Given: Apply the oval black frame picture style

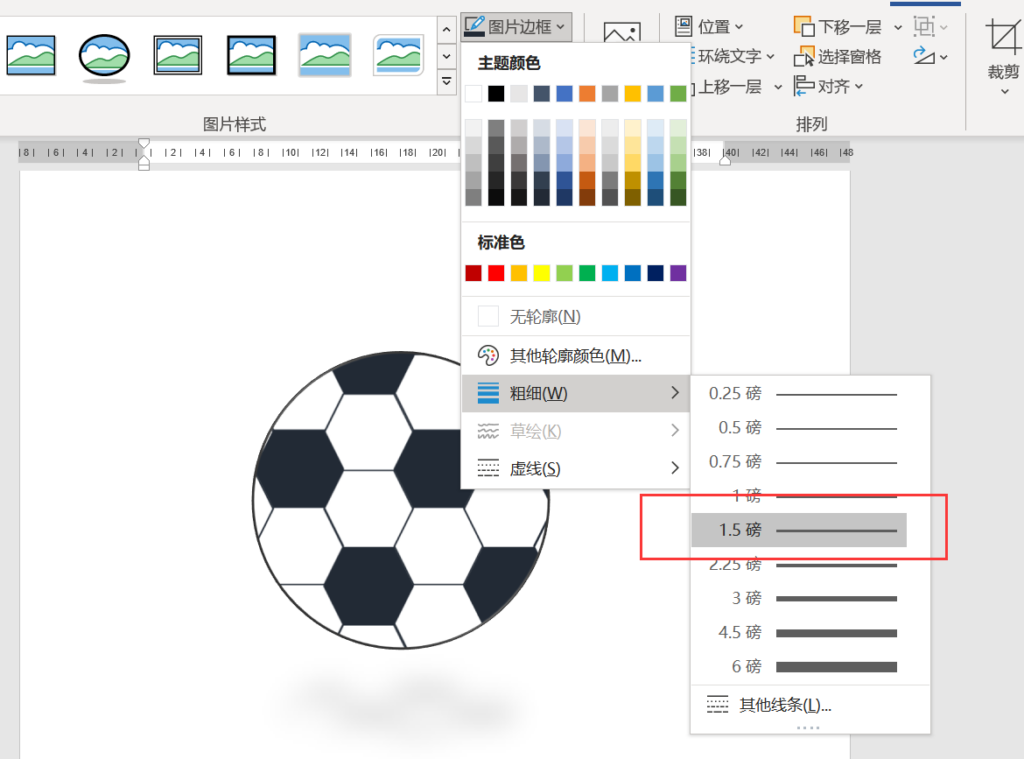Looking at the screenshot, I should click(104, 56).
